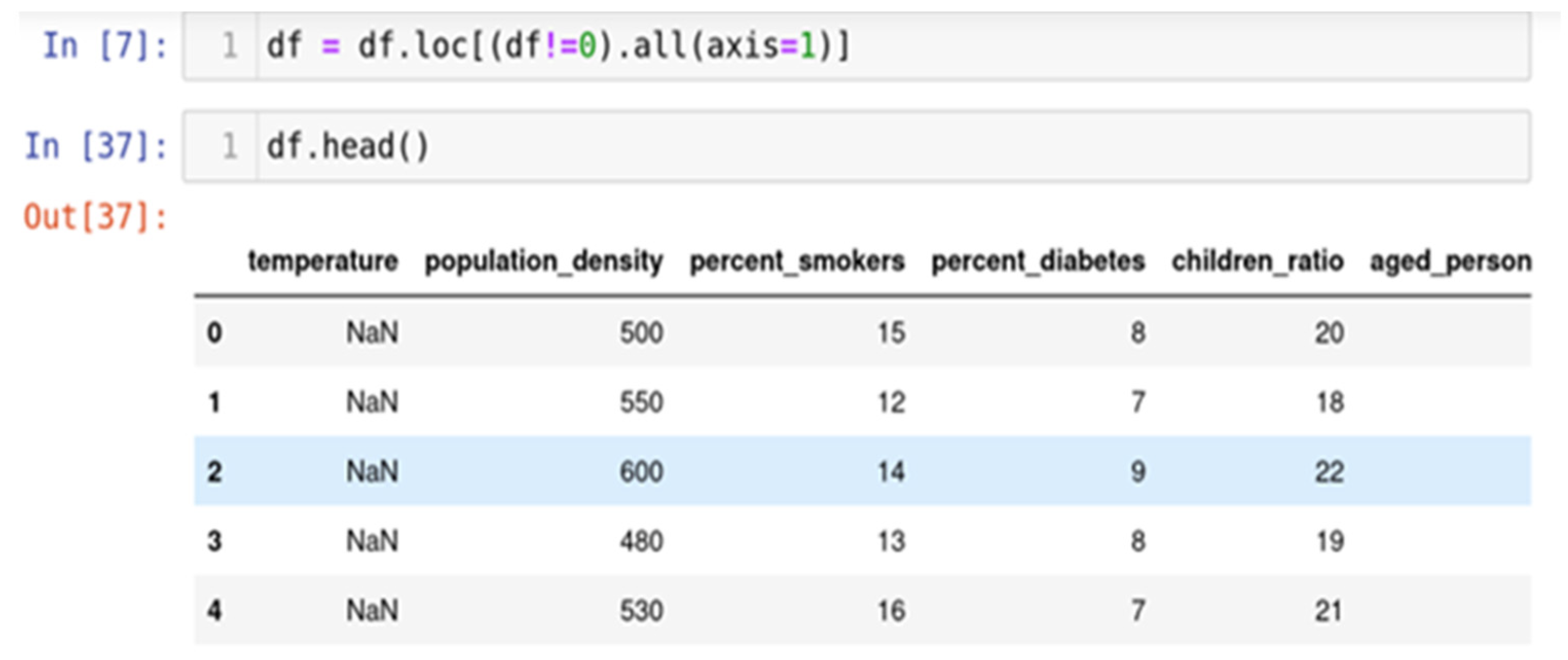Click row index 4 in the output
Viewport: 1568px width, 660px height.
[214, 611]
